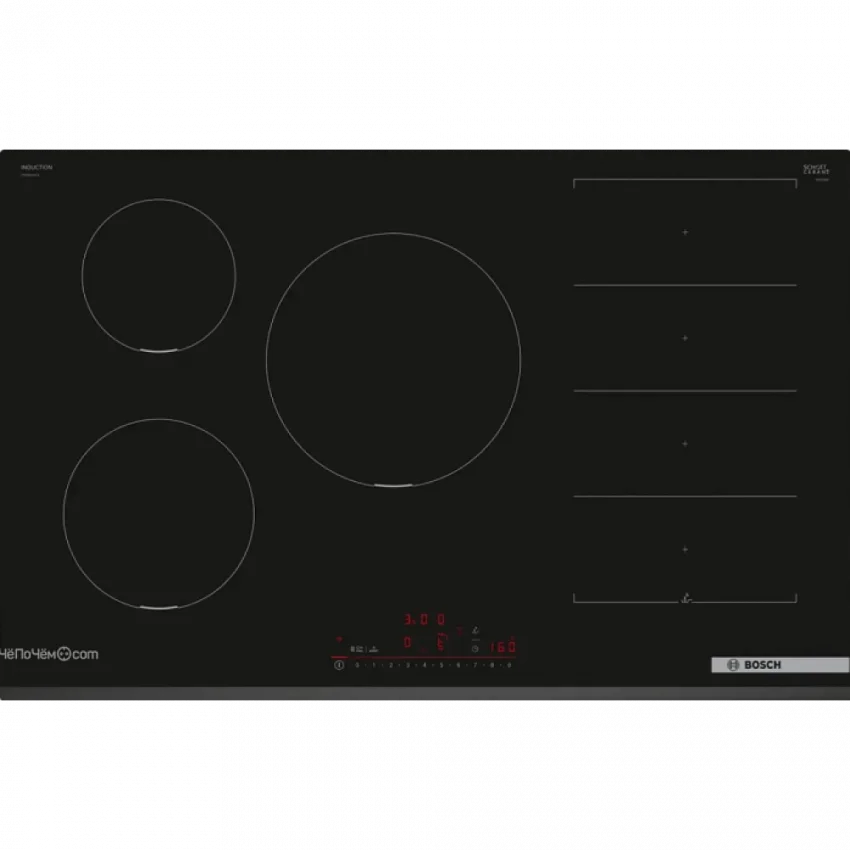Screen dimensions: 850x850
Task: Select power level 9 on the slider
Action: tap(509, 665)
